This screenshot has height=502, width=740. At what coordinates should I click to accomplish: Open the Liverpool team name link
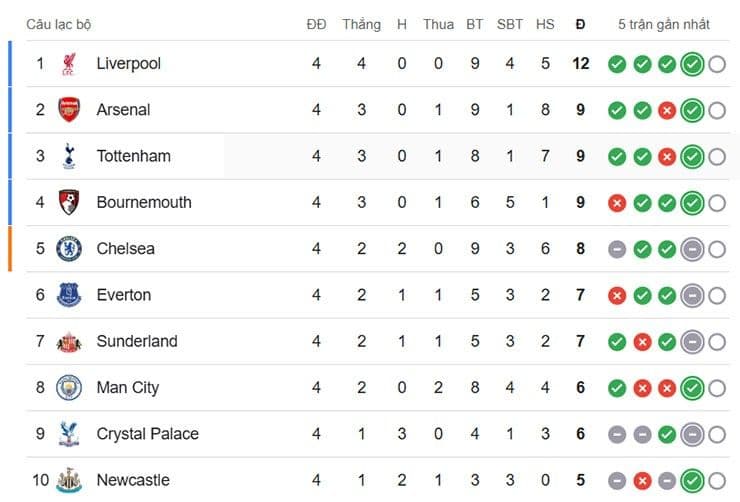click(128, 64)
